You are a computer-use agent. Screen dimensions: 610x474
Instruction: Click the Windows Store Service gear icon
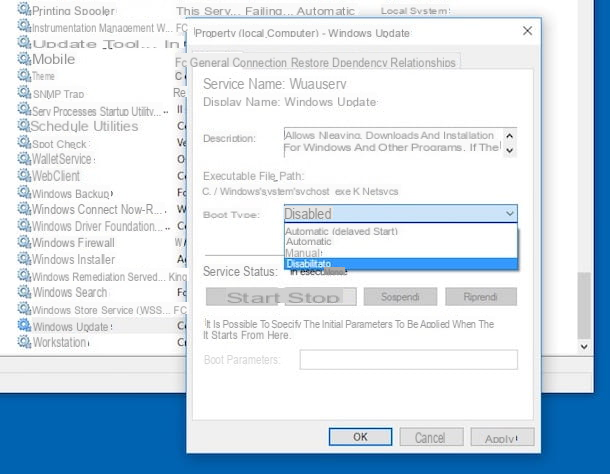pos(24,309)
